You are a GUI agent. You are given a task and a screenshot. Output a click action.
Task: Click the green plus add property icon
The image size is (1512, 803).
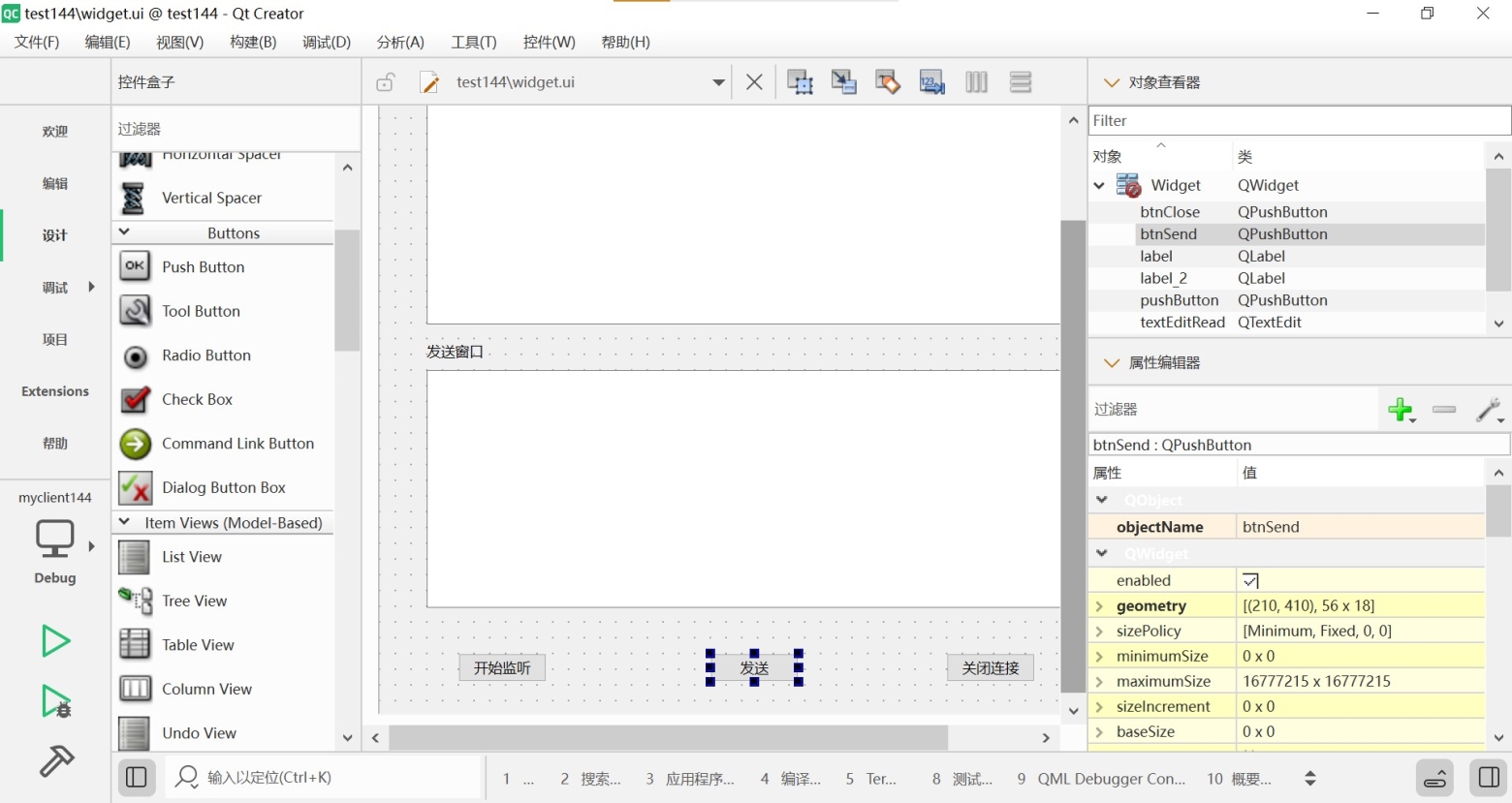pyautogui.click(x=1400, y=410)
